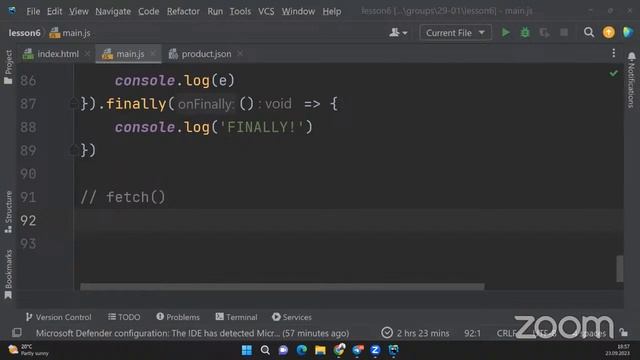Open the View menu
This screenshot has height=360, width=640.
(78, 11)
